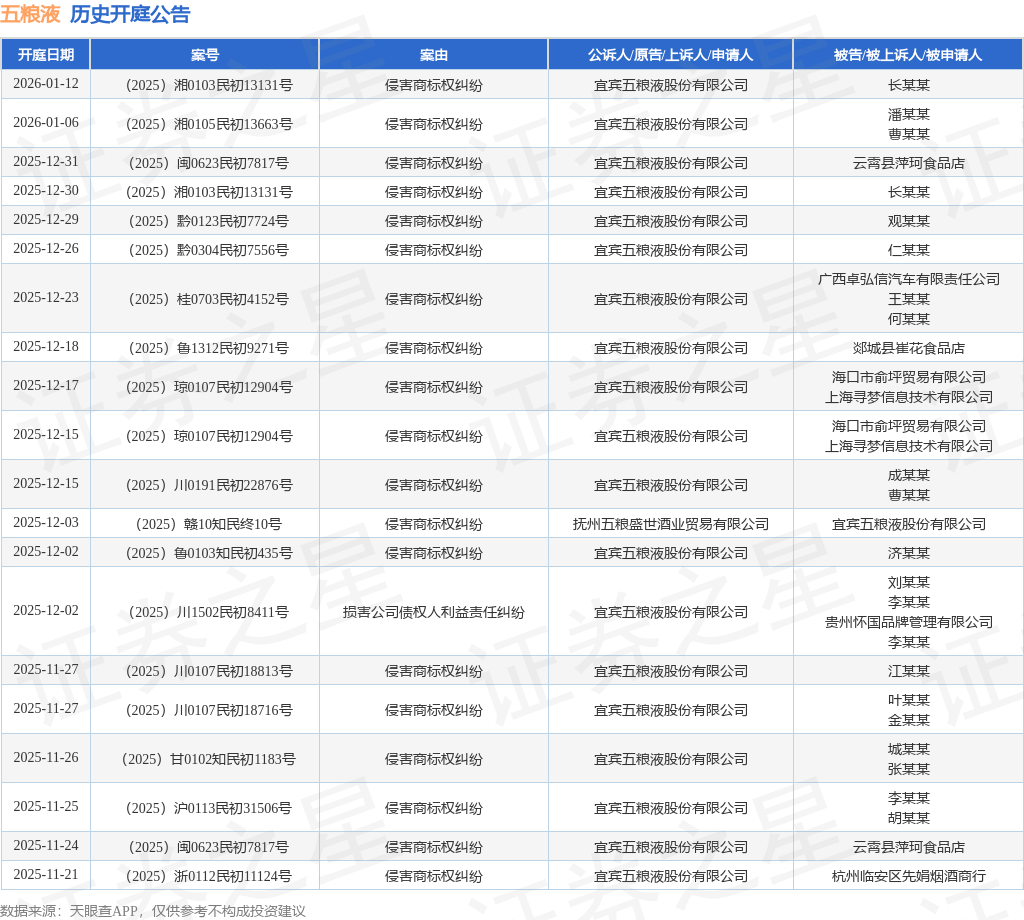The height and width of the screenshot is (920, 1024).
Task: Select the 案由 column header
Action: tap(434, 55)
